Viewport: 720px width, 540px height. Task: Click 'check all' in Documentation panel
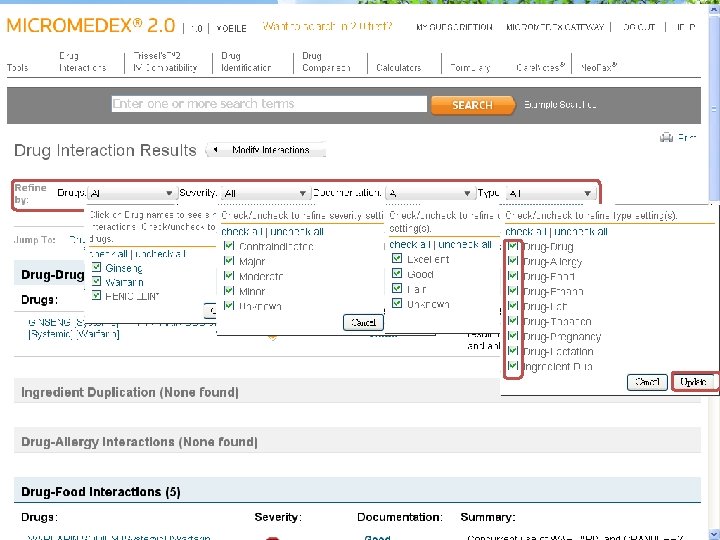[x=410, y=244]
